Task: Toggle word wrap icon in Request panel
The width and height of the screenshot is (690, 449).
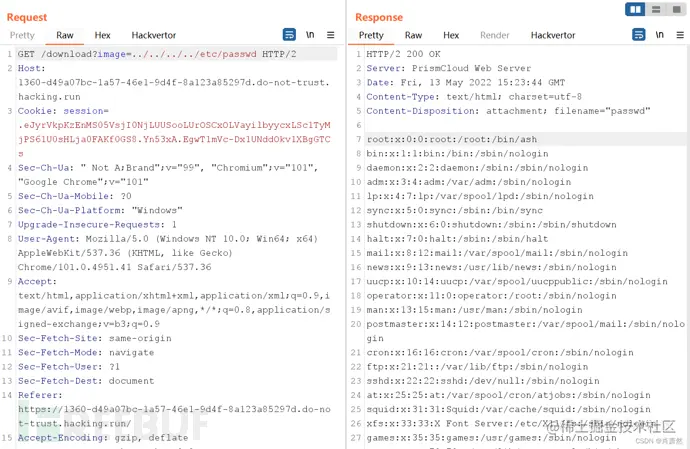Action: [x=289, y=34]
